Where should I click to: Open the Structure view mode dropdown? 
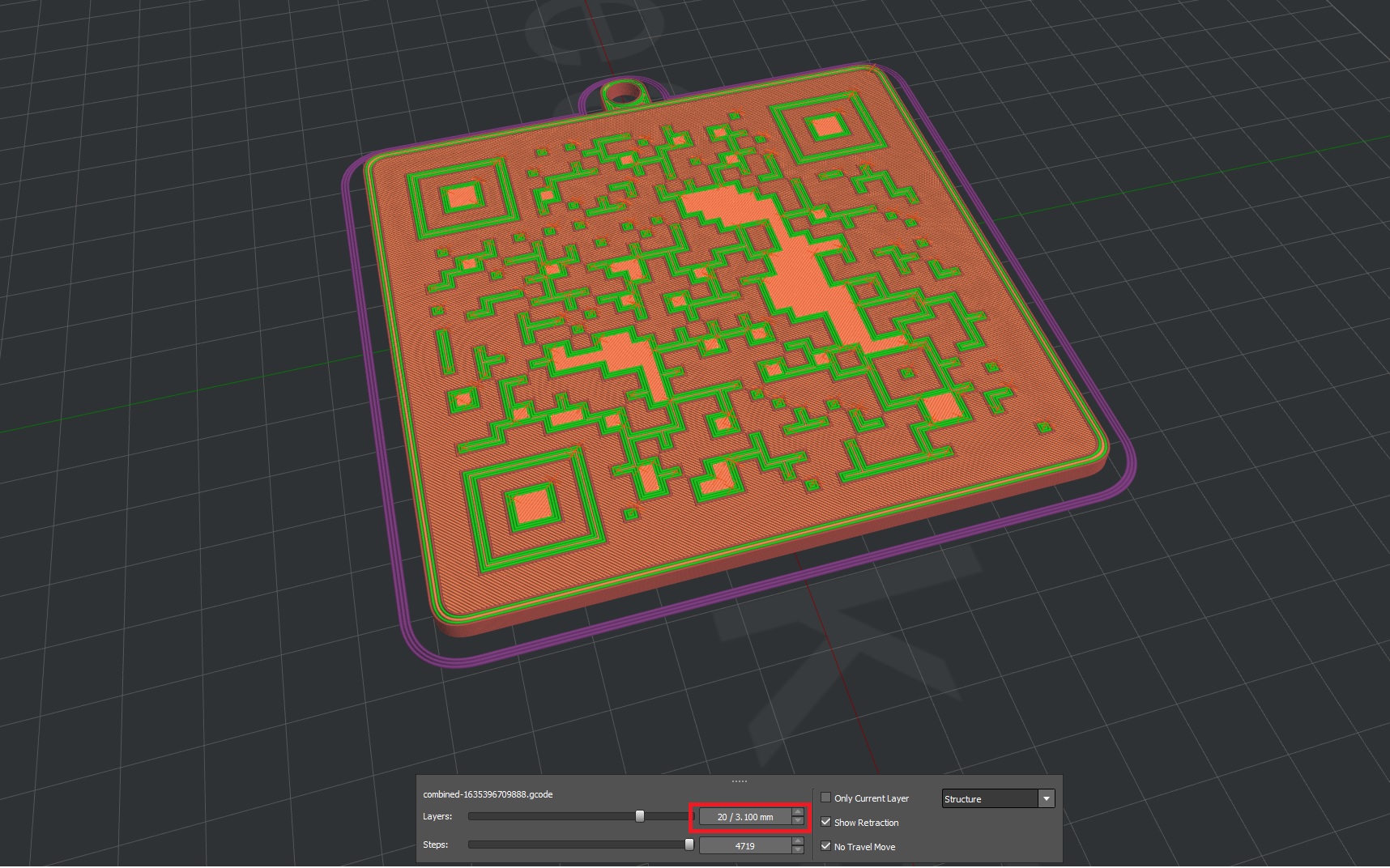pyautogui.click(x=998, y=798)
